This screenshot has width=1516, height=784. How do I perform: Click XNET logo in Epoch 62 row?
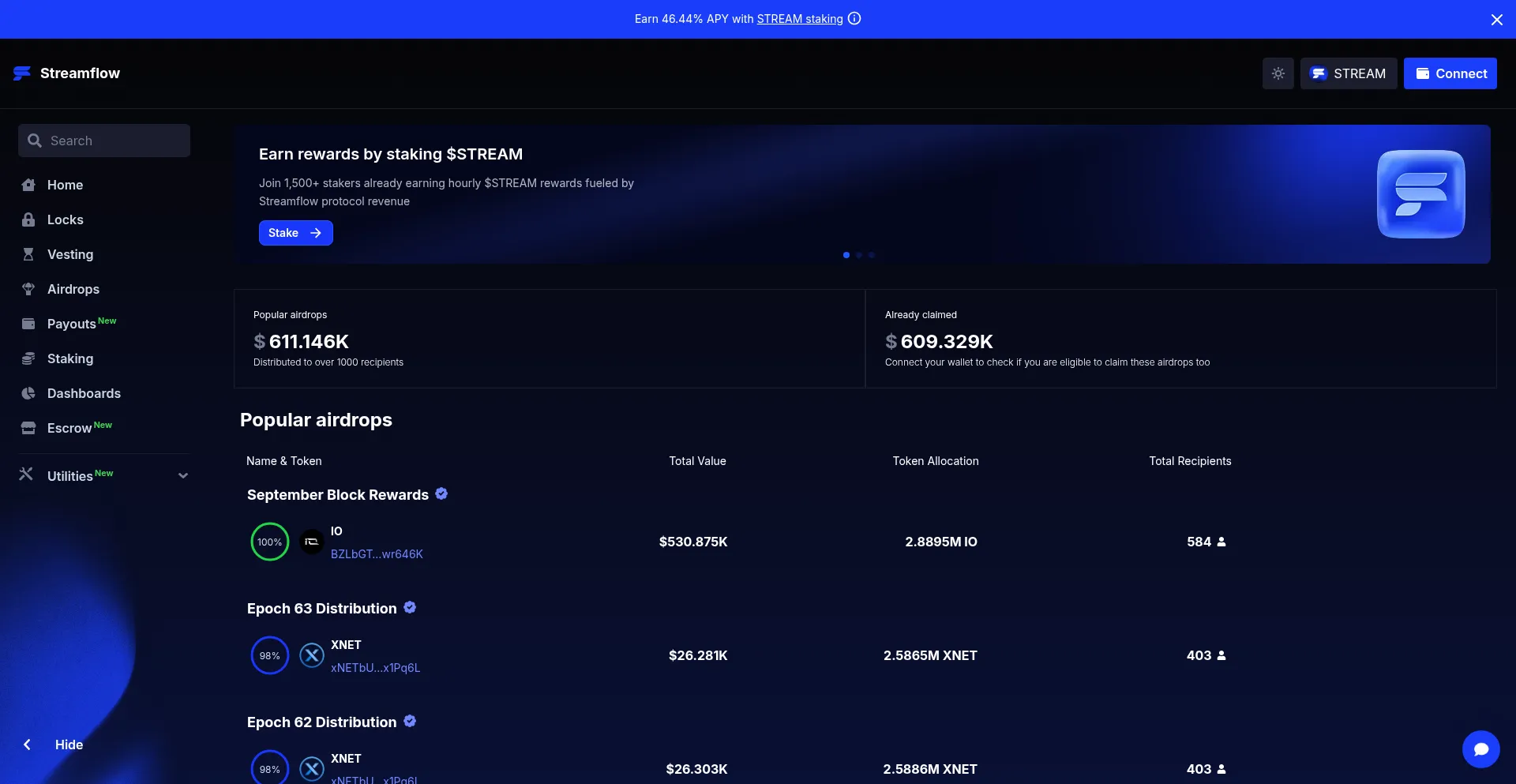coord(312,769)
